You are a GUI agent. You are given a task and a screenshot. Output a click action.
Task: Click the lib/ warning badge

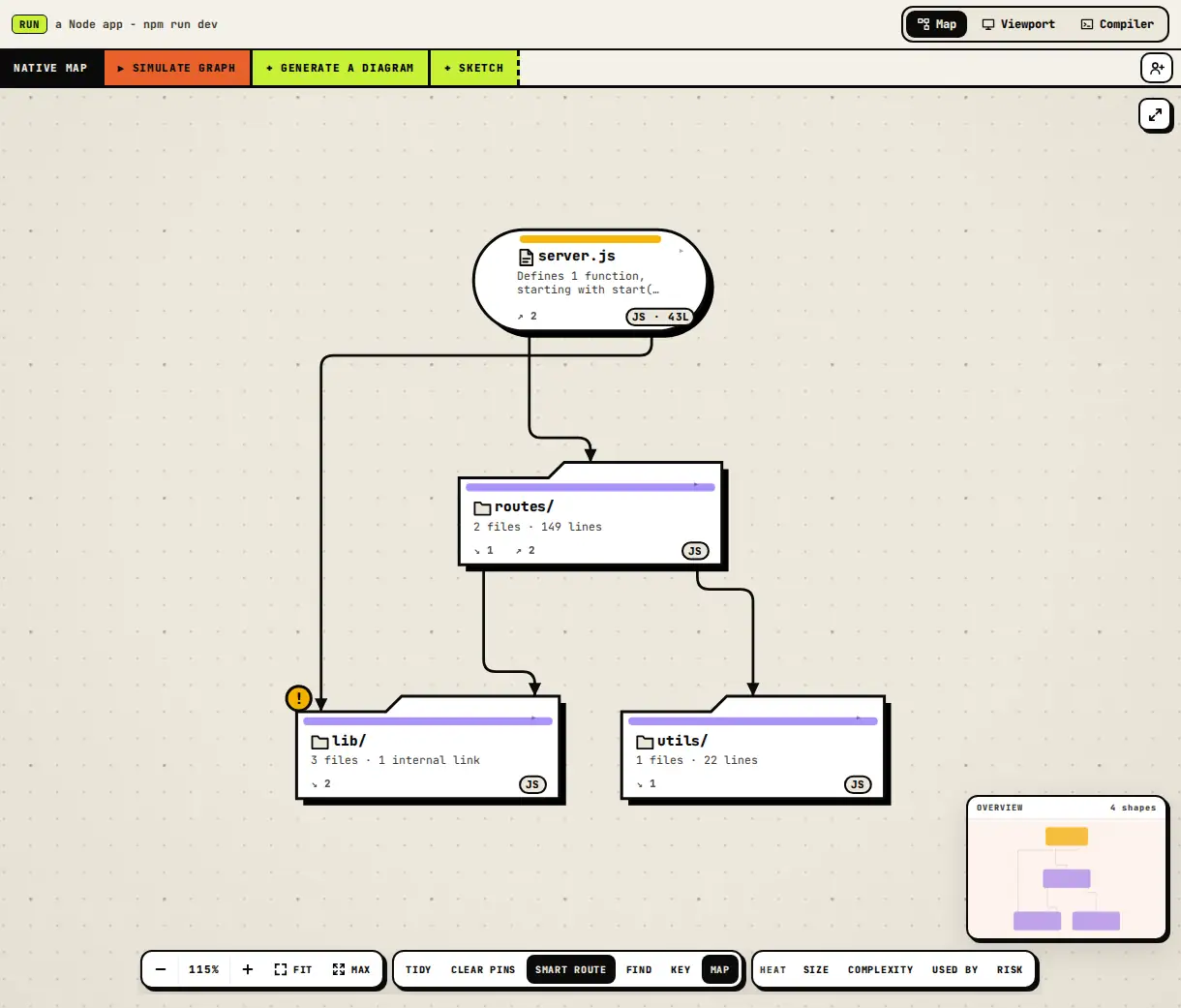pyautogui.click(x=299, y=697)
